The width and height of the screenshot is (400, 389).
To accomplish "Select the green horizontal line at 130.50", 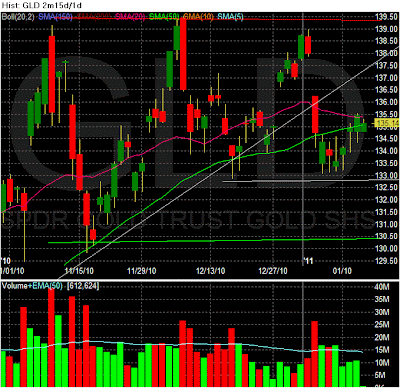I will (x=215, y=240).
